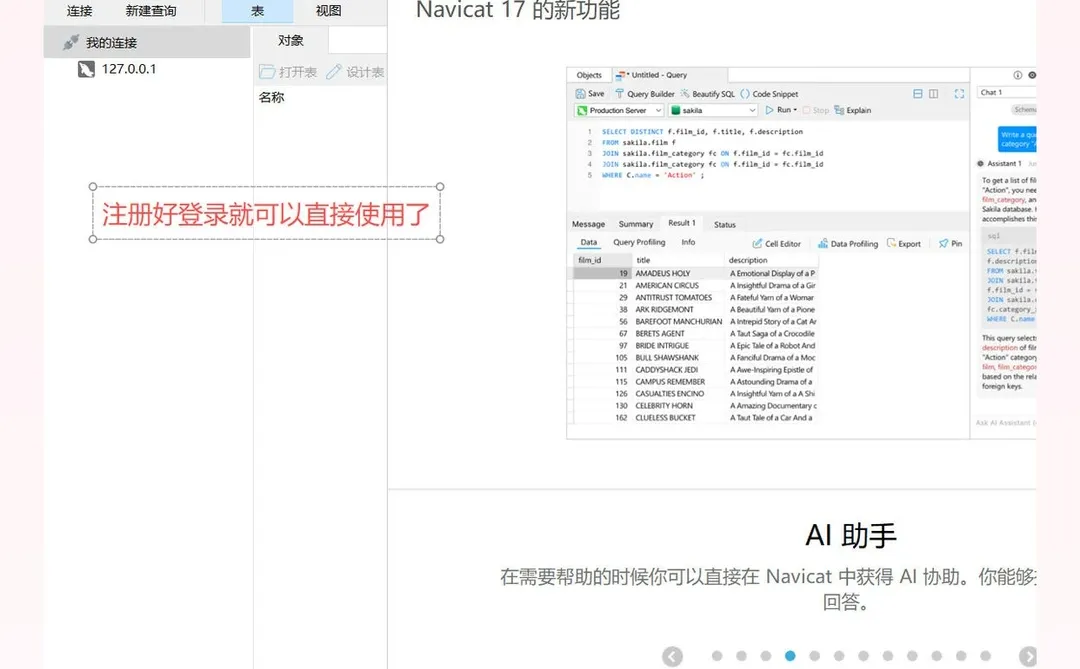Viewport: 1080px width, 669px height.
Task: Expand the Run button dropdown arrow
Action: pos(795,110)
